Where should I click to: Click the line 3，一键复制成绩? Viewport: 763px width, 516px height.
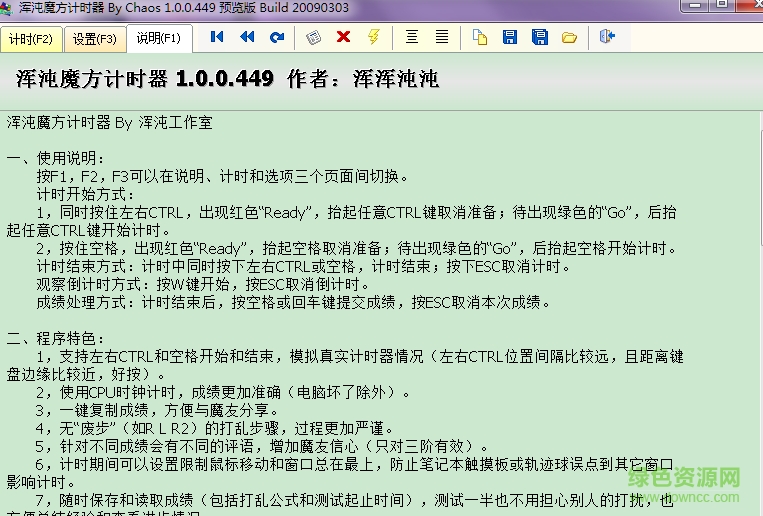tap(157, 410)
